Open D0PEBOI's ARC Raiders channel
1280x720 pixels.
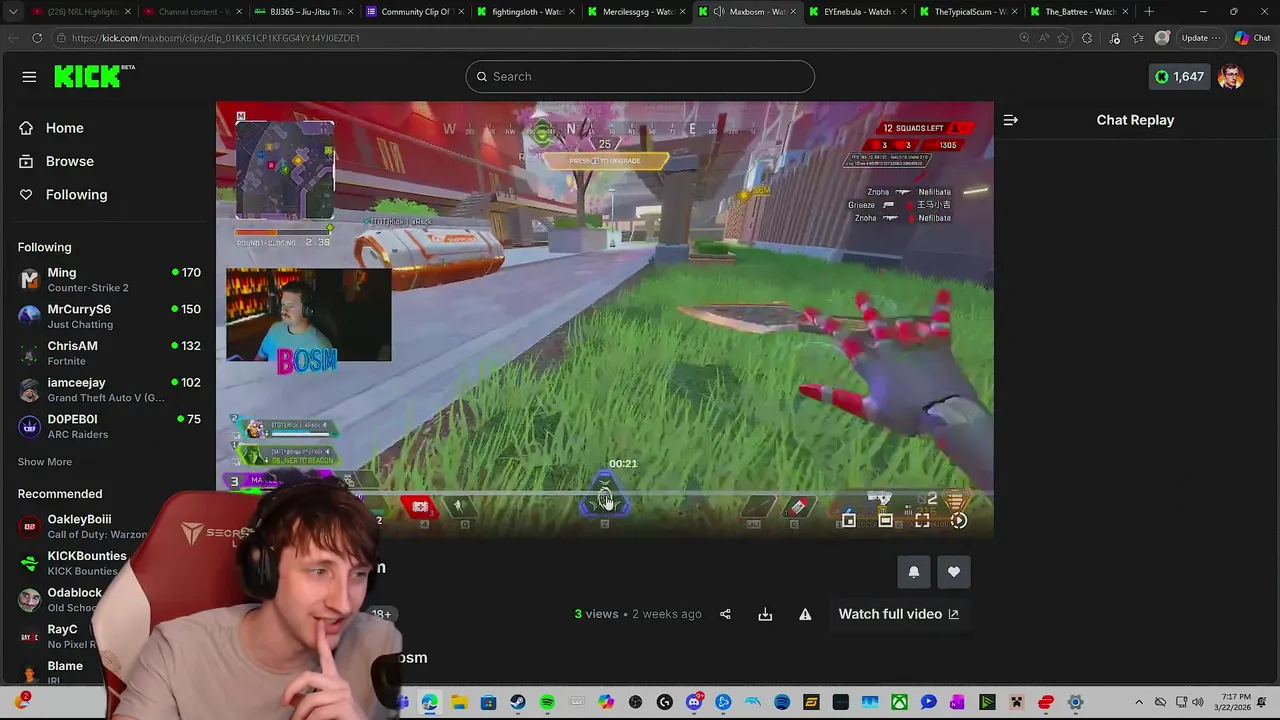pos(108,426)
